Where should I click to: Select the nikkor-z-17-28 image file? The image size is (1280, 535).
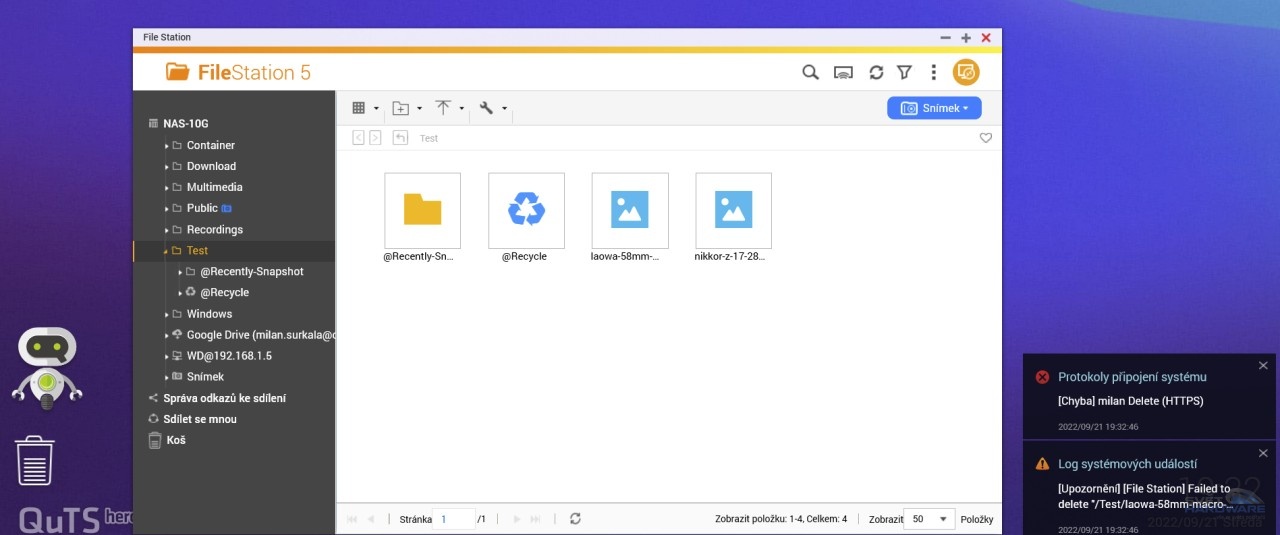[x=733, y=210]
